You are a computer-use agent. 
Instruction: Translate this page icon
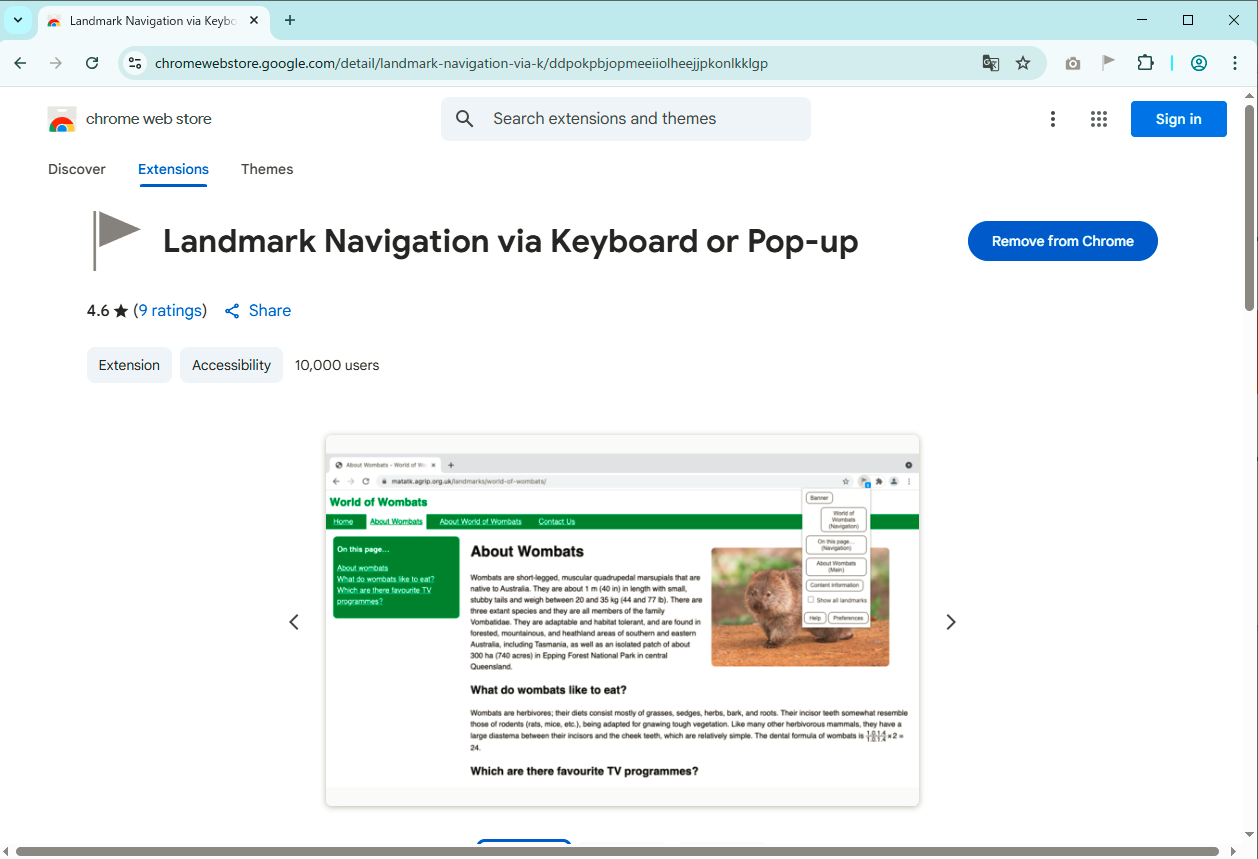991,63
